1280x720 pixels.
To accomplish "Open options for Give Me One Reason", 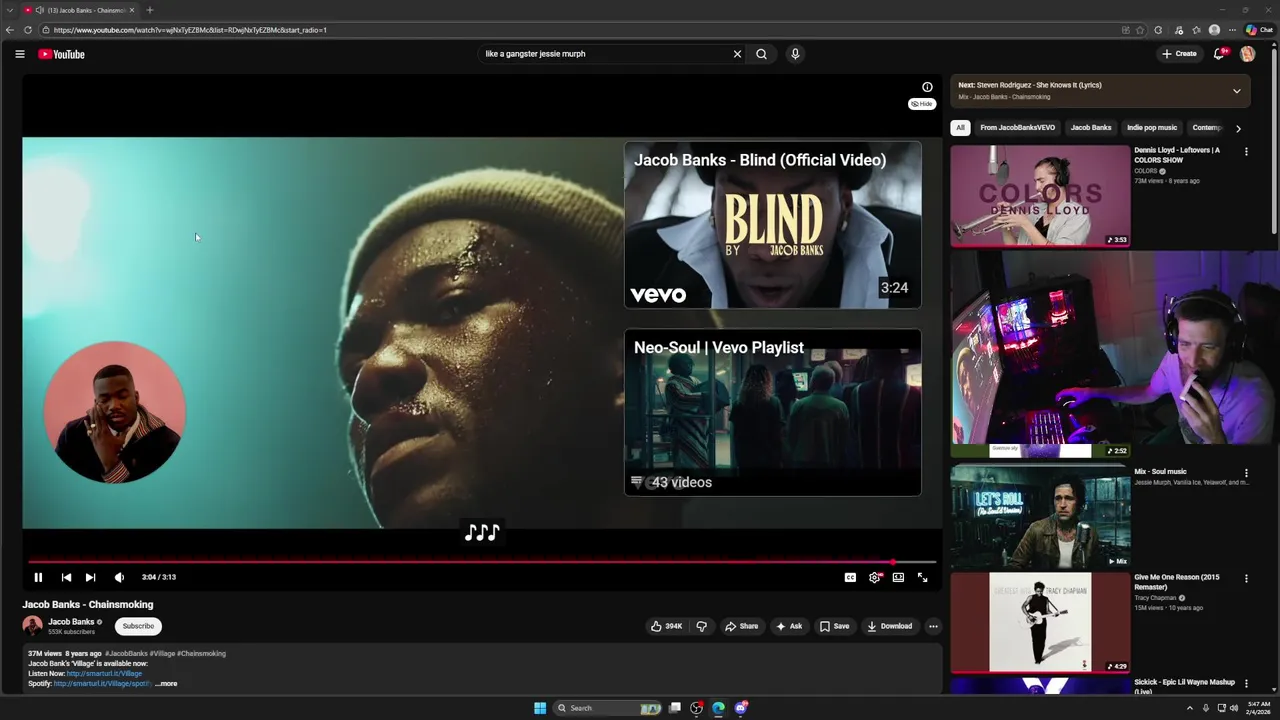I will click(x=1246, y=579).
